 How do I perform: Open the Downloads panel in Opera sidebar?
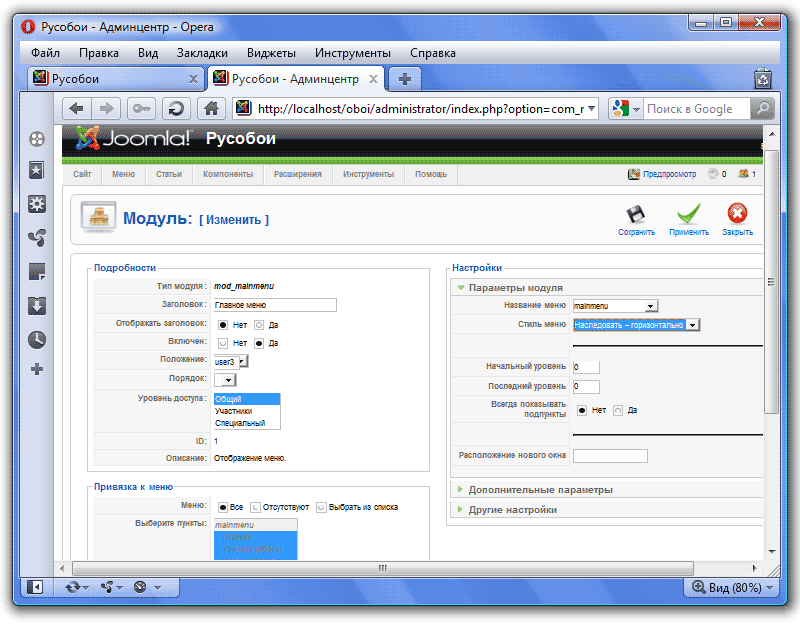pos(37,305)
